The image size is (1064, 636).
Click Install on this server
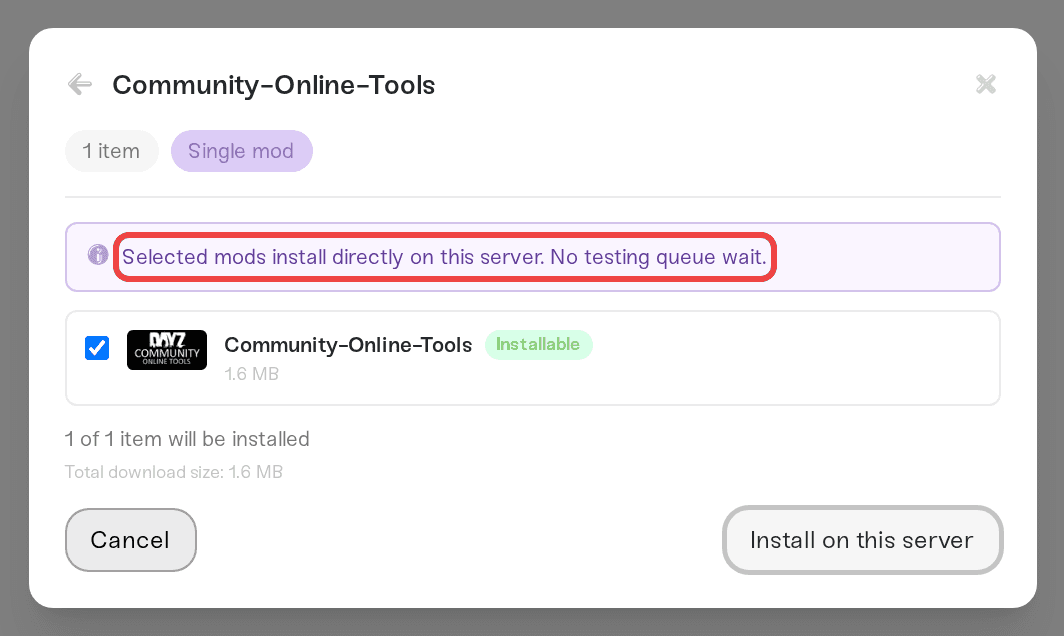[x=862, y=540]
